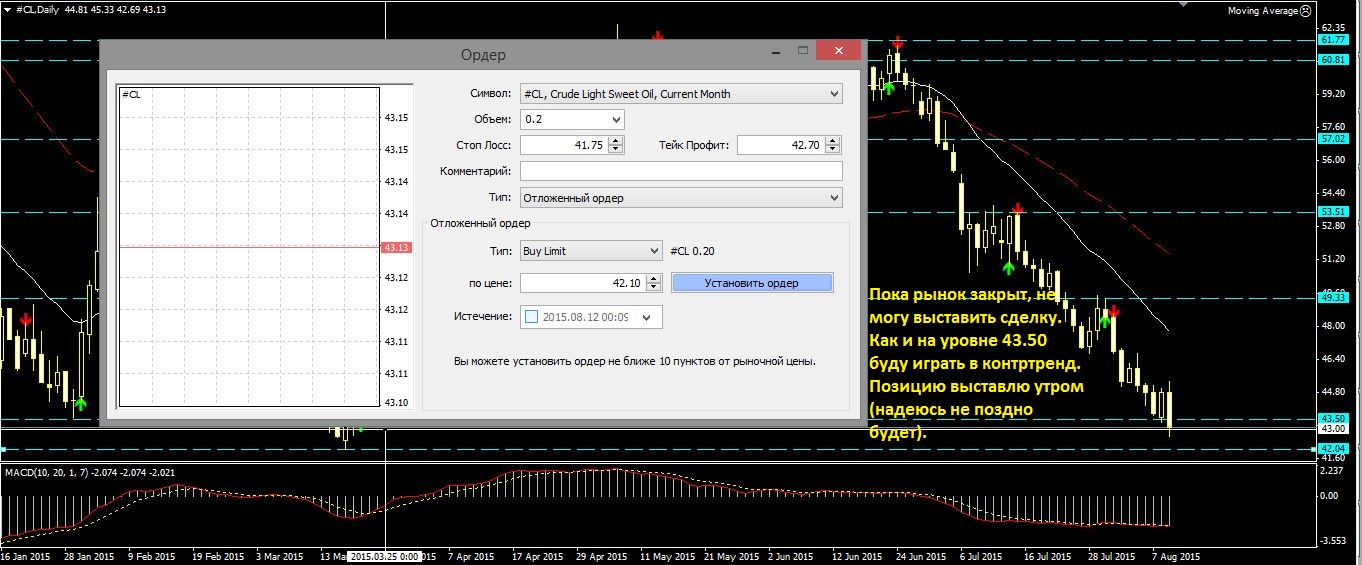Increase Тейк Профит with the up arrow
The image size is (1362, 565).
coord(832,141)
